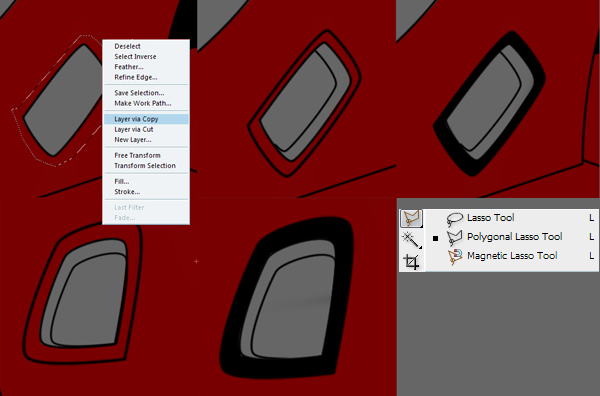
Task: Pick Lasso Tool from the flyout
Action: pyautogui.click(x=512, y=218)
